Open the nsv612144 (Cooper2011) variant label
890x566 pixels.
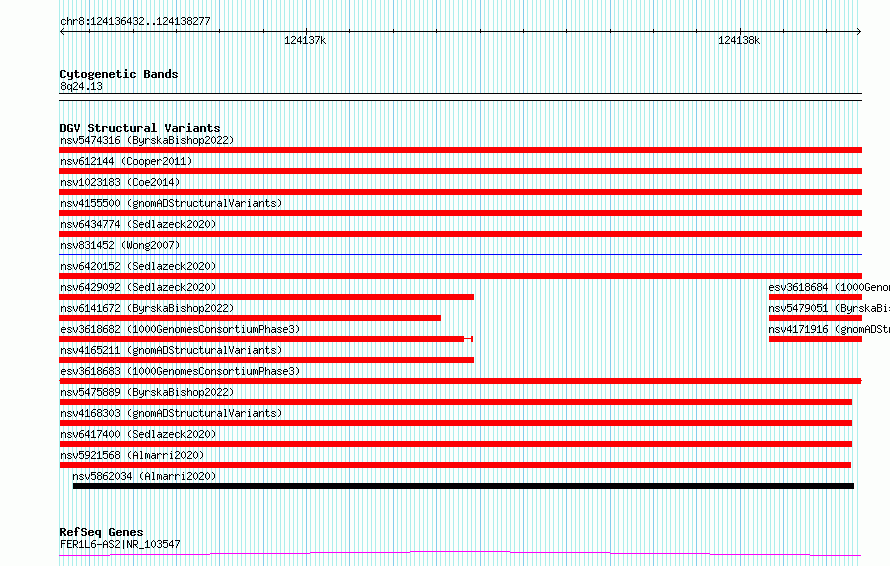tap(126, 161)
